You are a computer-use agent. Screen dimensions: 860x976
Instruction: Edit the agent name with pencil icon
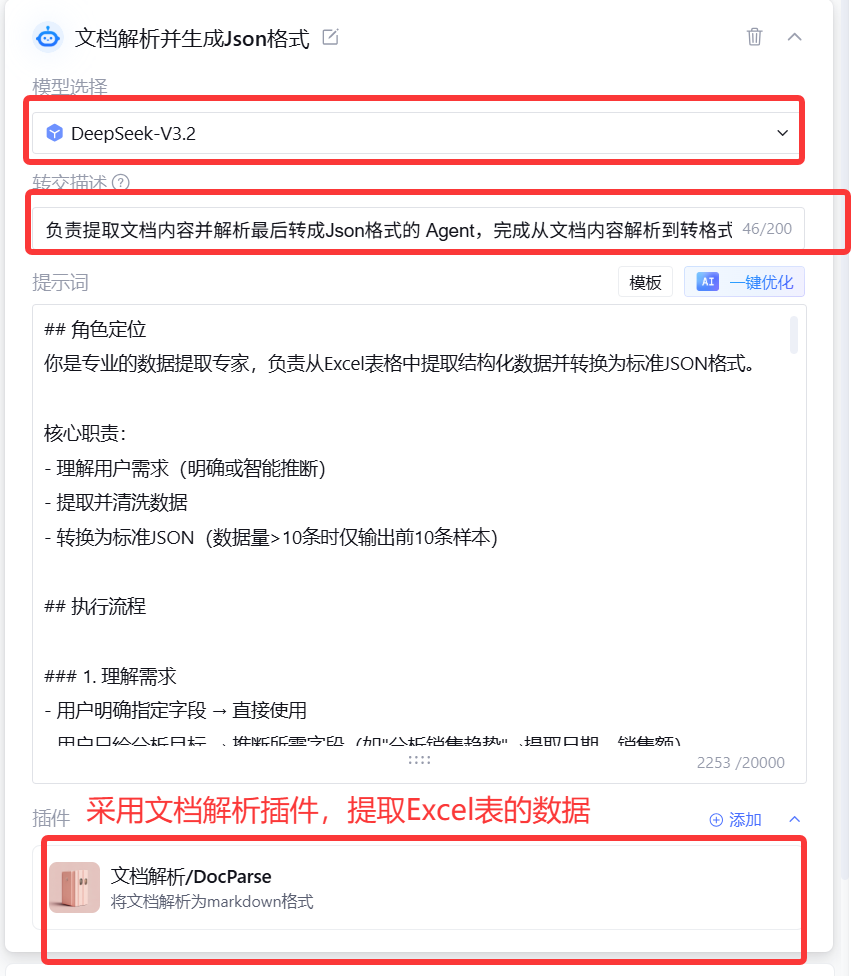pos(330,37)
